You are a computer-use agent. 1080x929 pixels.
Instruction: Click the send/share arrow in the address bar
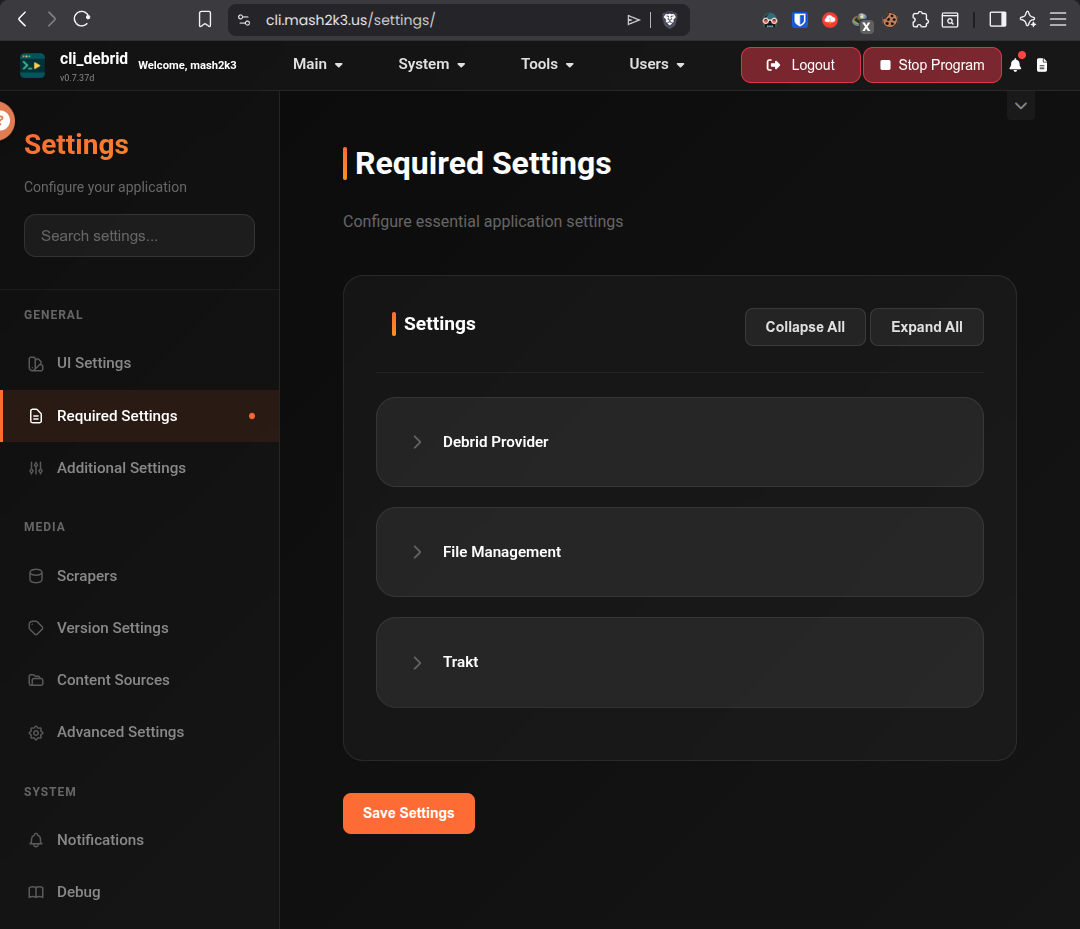634,20
